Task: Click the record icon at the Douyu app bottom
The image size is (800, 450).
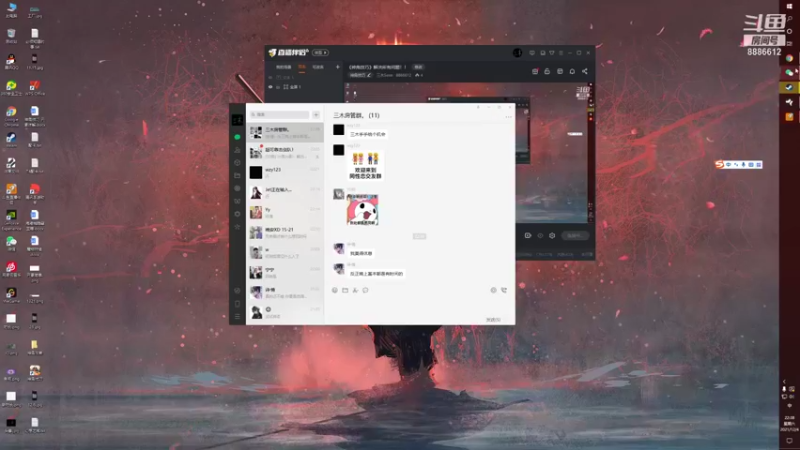Action: tap(528, 236)
